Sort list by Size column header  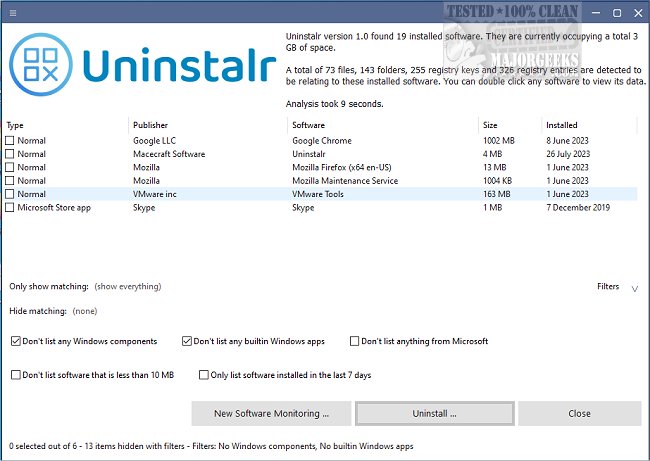[x=490, y=125]
